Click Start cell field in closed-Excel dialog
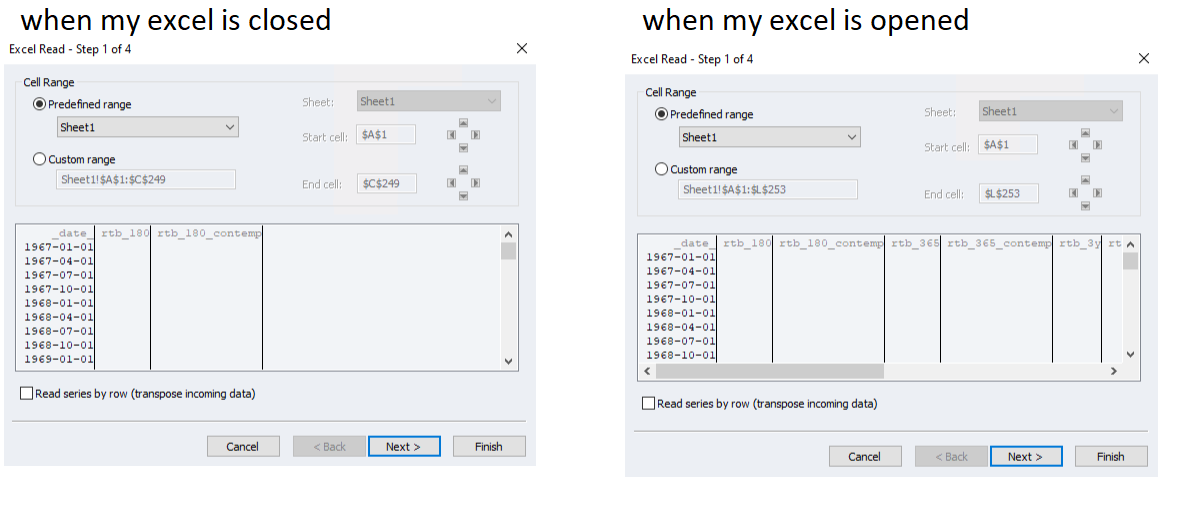Viewport: 1199px width, 506px height. [386, 135]
